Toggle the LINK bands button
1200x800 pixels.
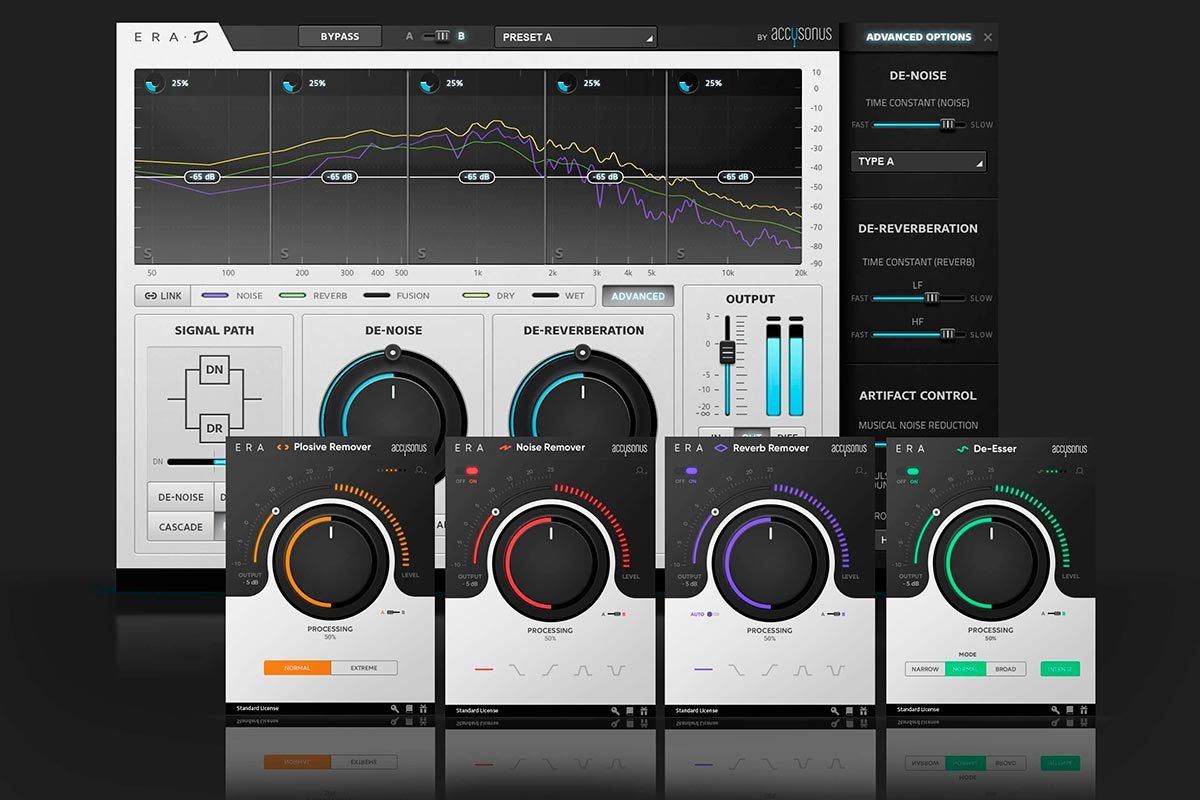[x=163, y=296]
